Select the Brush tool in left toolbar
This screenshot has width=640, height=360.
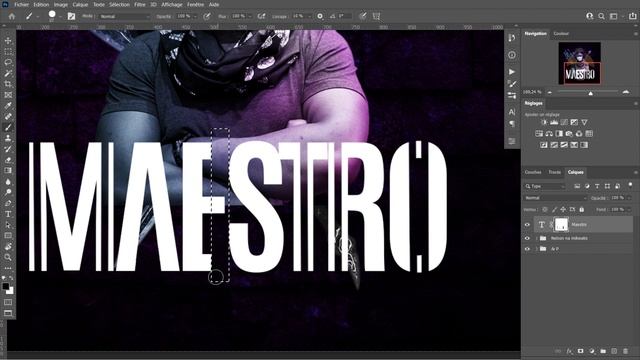tap(8, 127)
